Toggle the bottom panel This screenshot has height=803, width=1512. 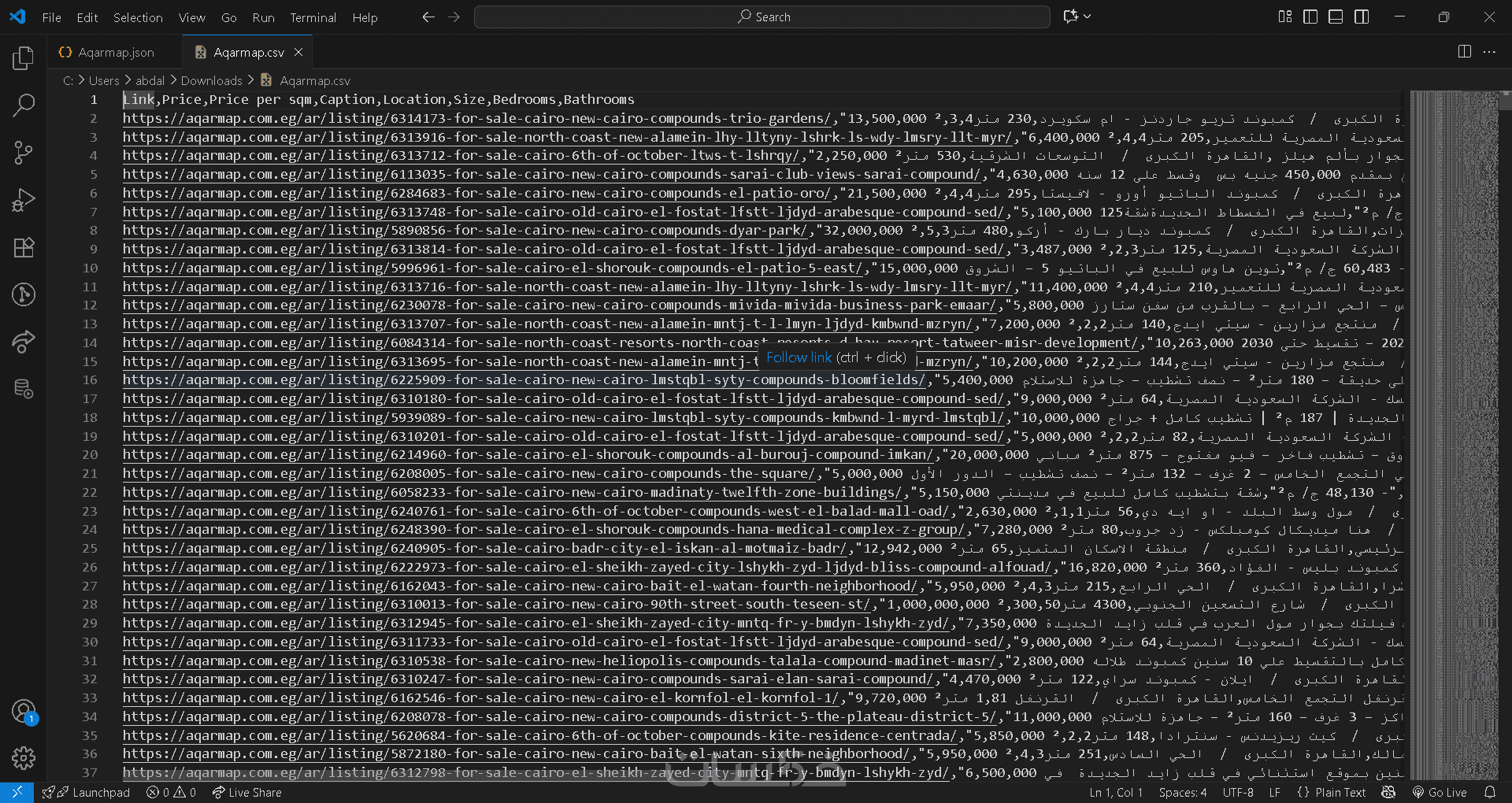1336,17
